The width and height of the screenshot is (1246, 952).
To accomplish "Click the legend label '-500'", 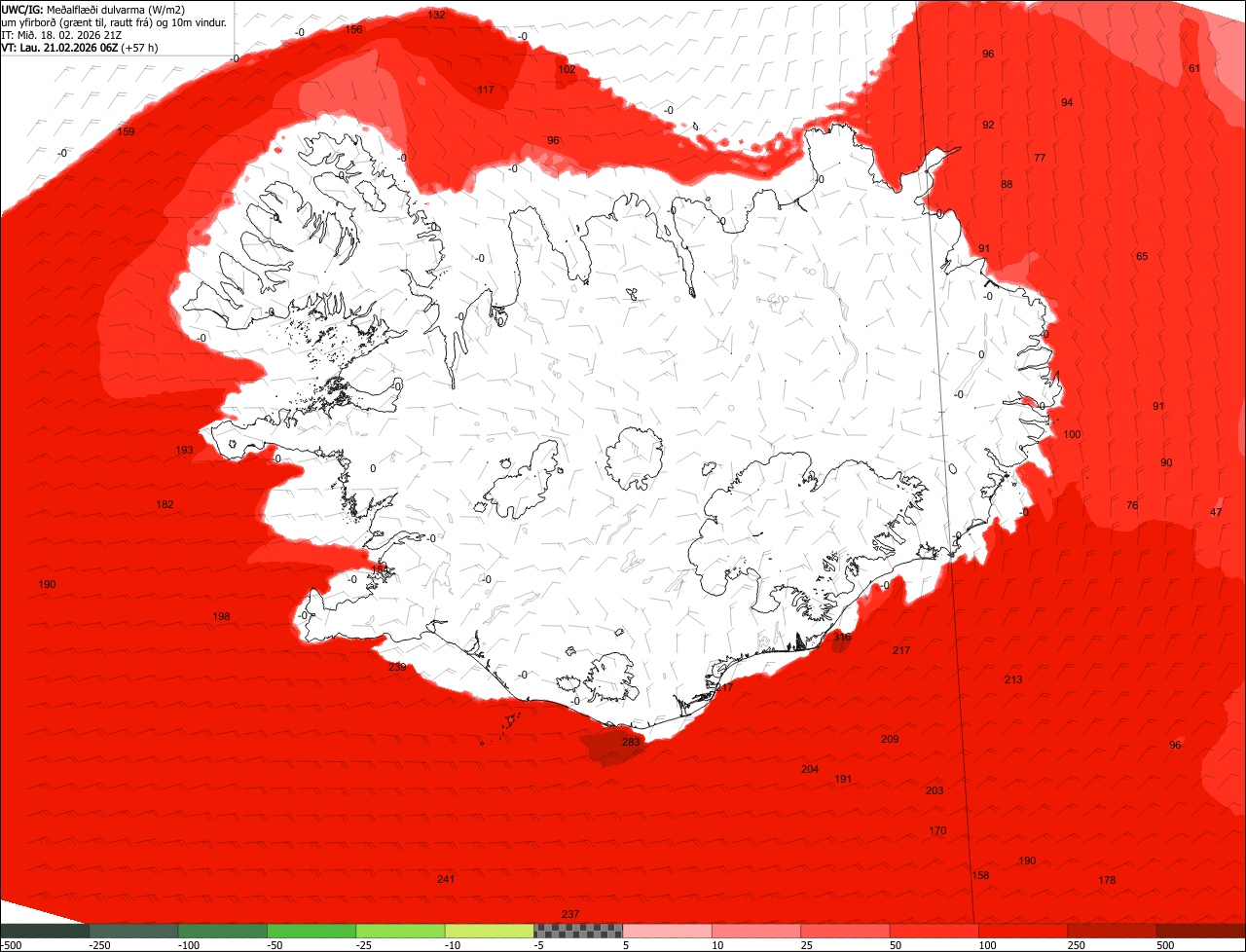I will coord(12,945).
